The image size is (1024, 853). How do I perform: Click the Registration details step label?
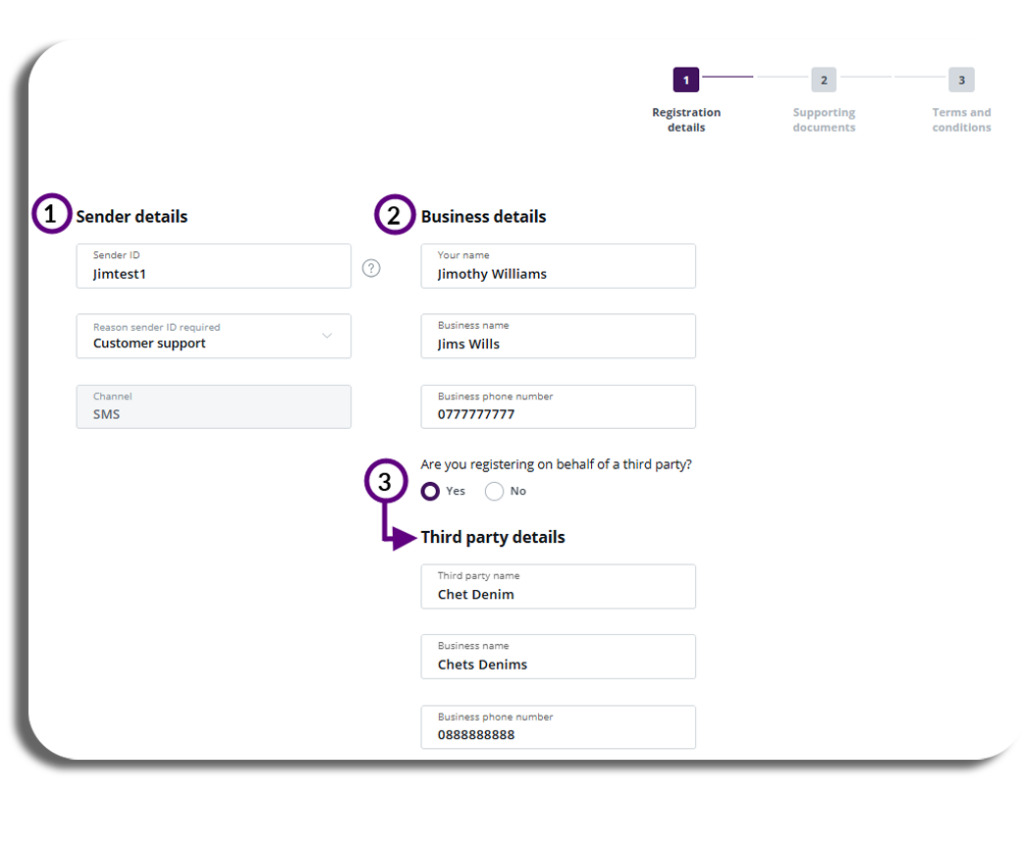point(686,120)
